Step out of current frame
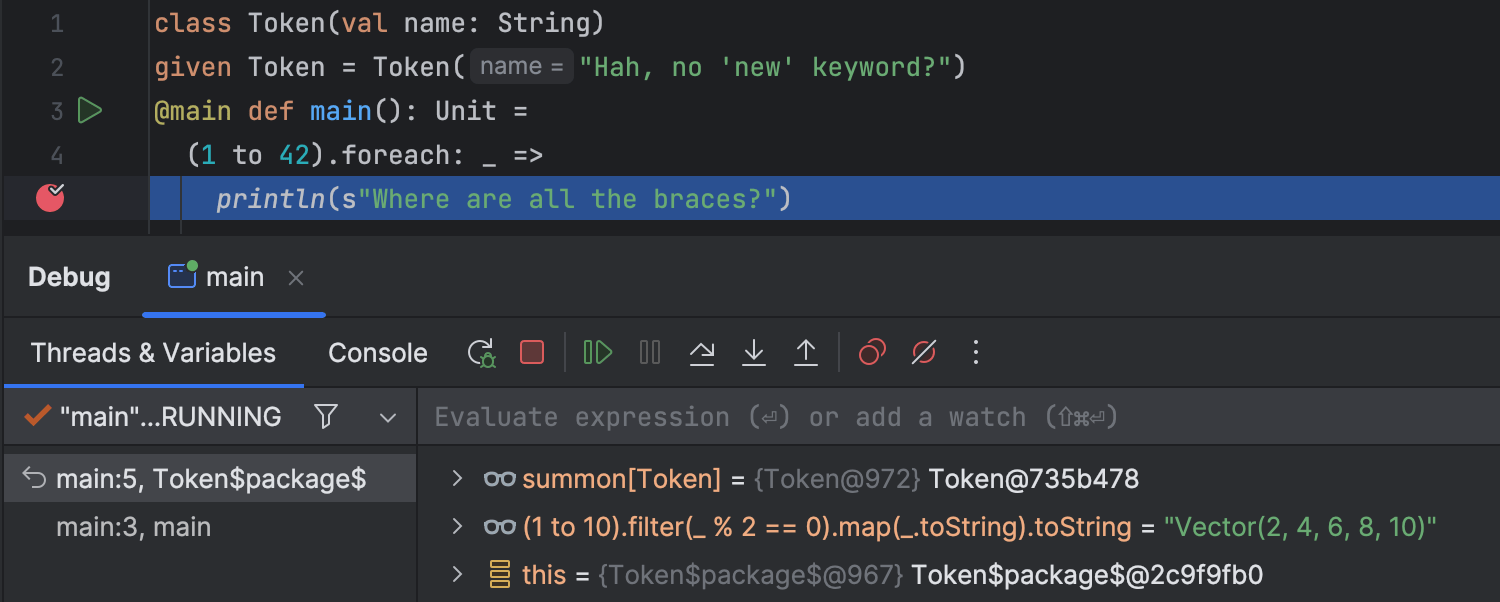 coord(806,353)
